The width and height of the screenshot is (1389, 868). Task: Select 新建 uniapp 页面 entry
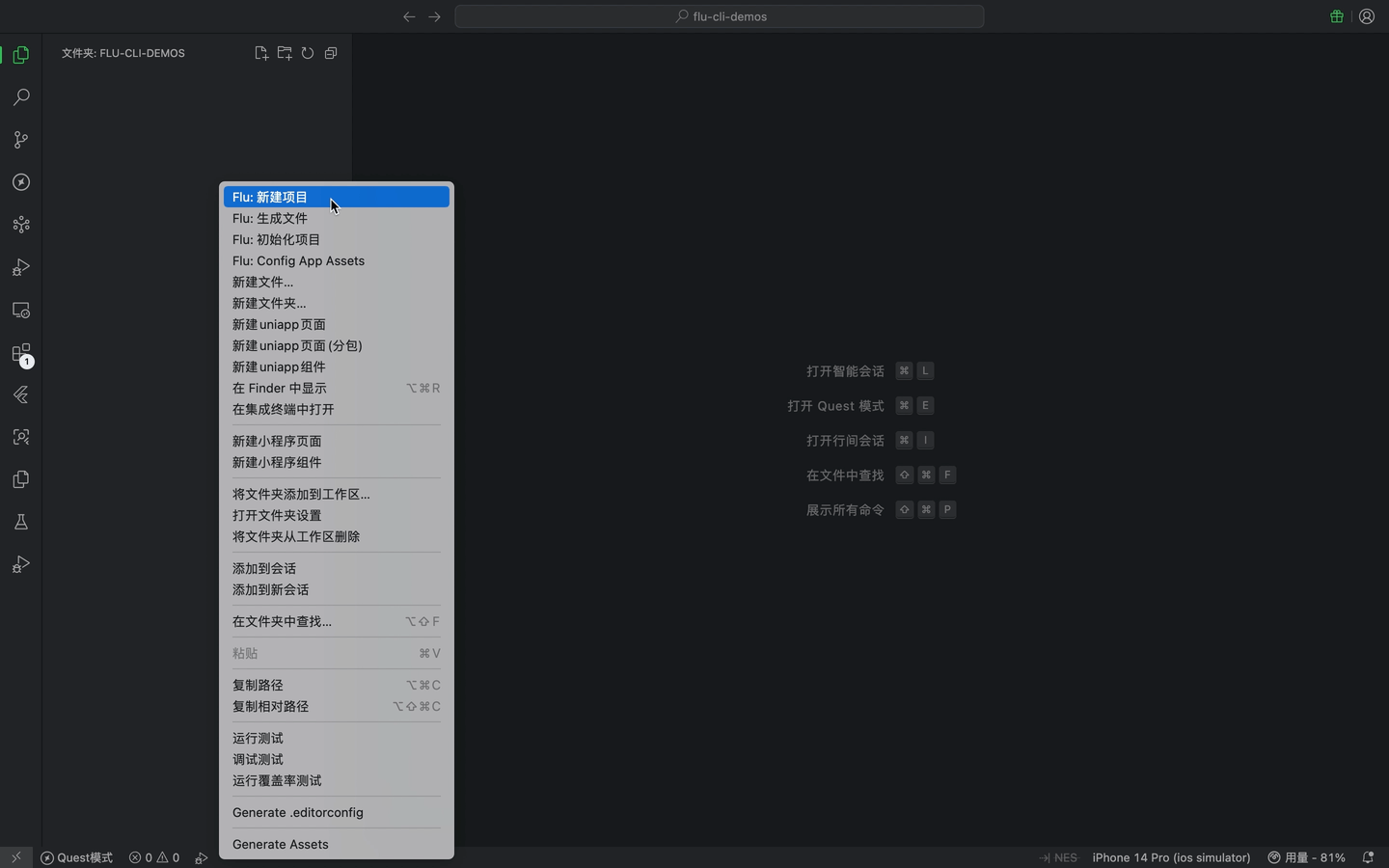pos(337,324)
